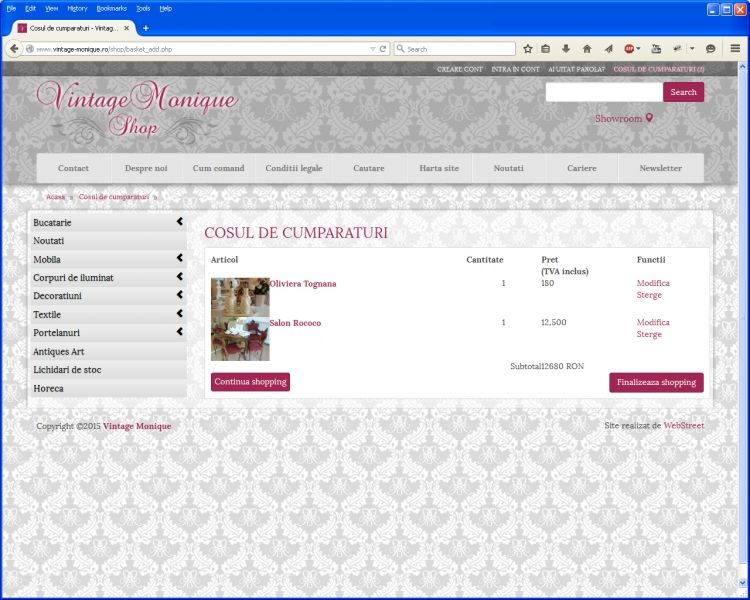Click the bookmark star icon in toolbar
The height and width of the screenshot is (600, 750).
528,48
